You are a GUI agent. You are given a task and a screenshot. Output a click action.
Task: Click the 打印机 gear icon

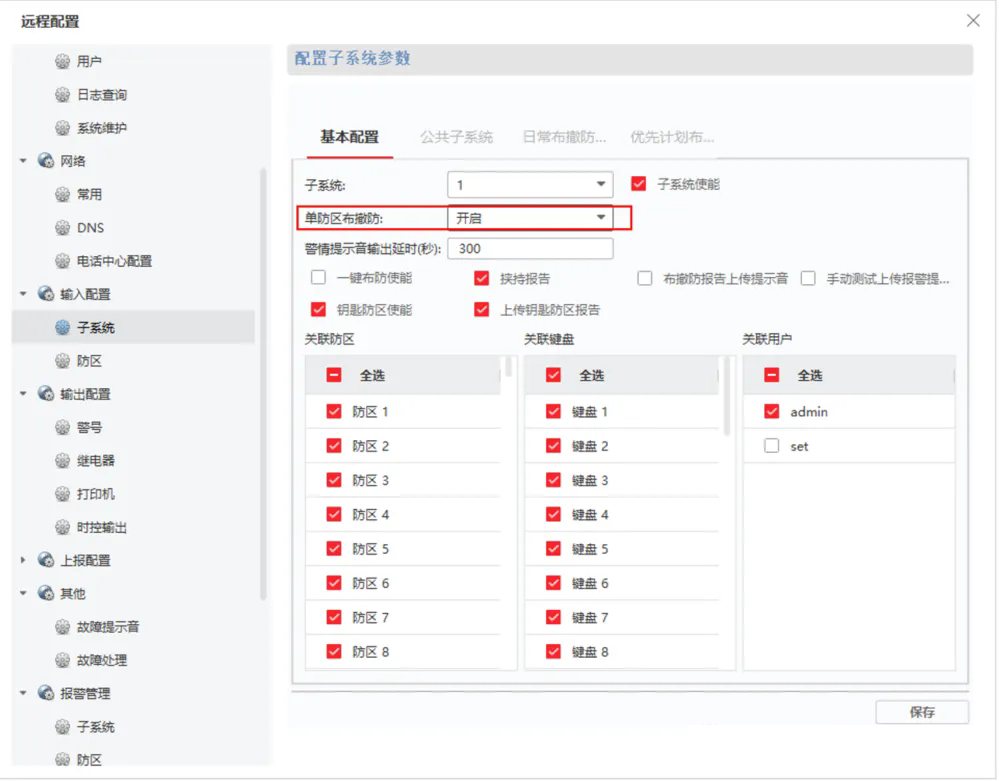click(x=62, y=494)
